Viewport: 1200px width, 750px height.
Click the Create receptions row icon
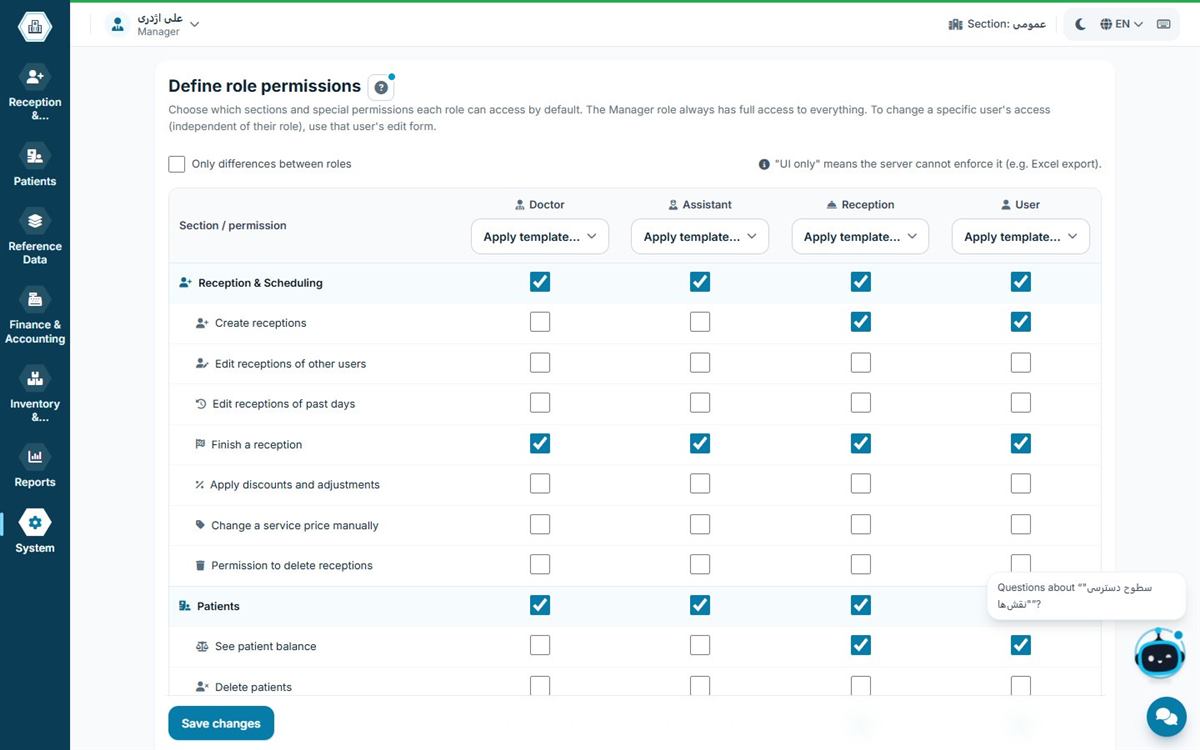tap(202, 323)
